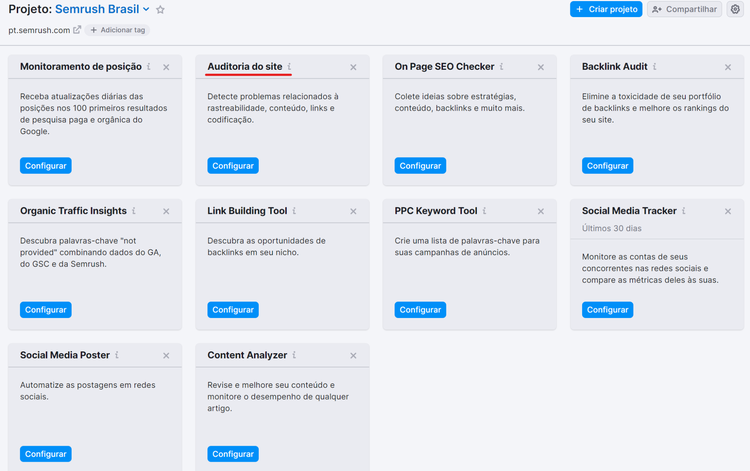Configure On Page SEO Checker

click(420, 165)
